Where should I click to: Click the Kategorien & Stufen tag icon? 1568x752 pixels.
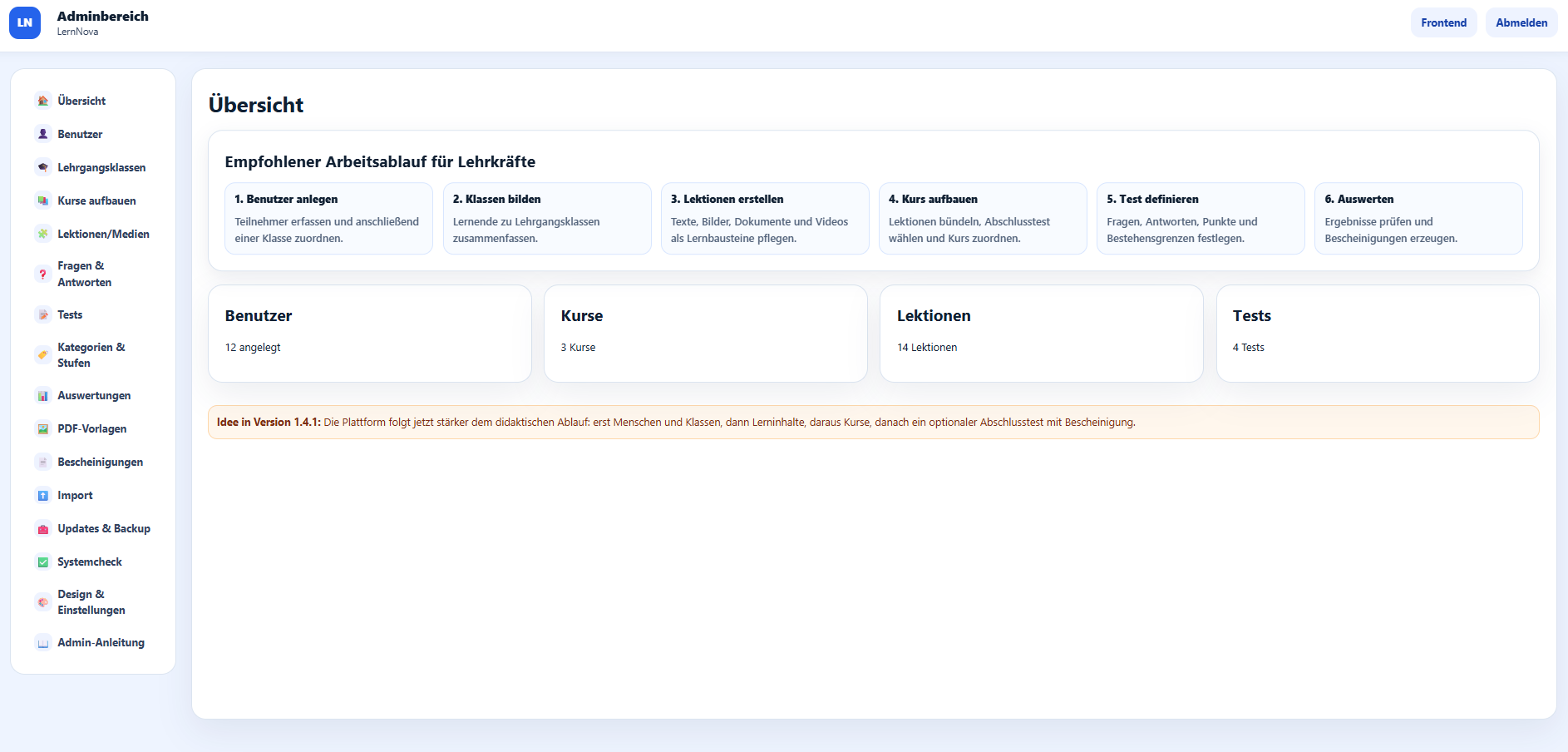click(x=43, y=355)
